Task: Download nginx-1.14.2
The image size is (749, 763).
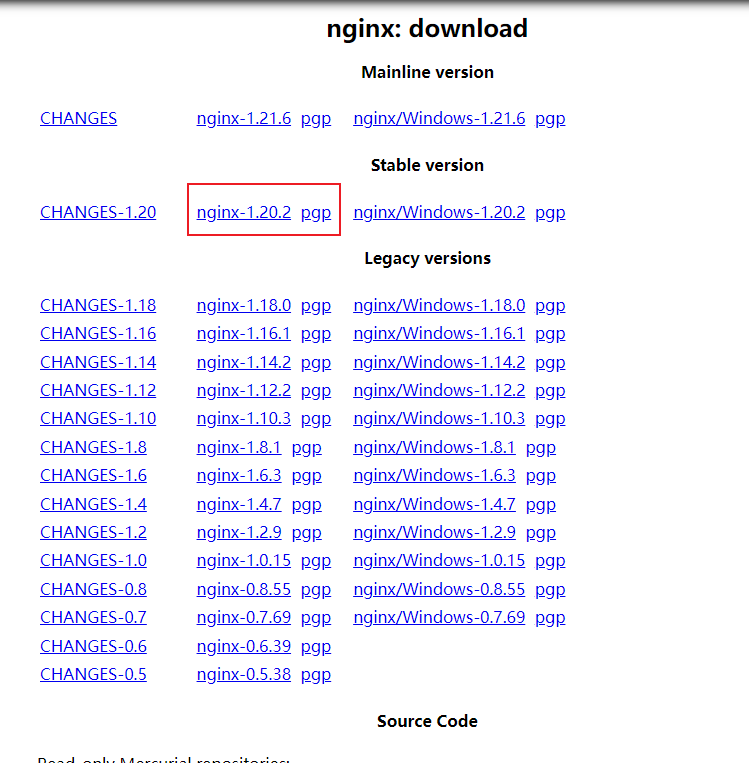Action: 243,362
